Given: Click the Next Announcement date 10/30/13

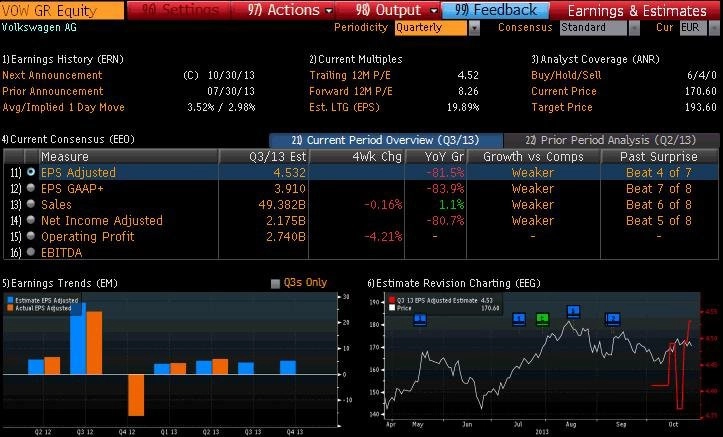Looking at the screenshot, I should click(x=231, y=75).
